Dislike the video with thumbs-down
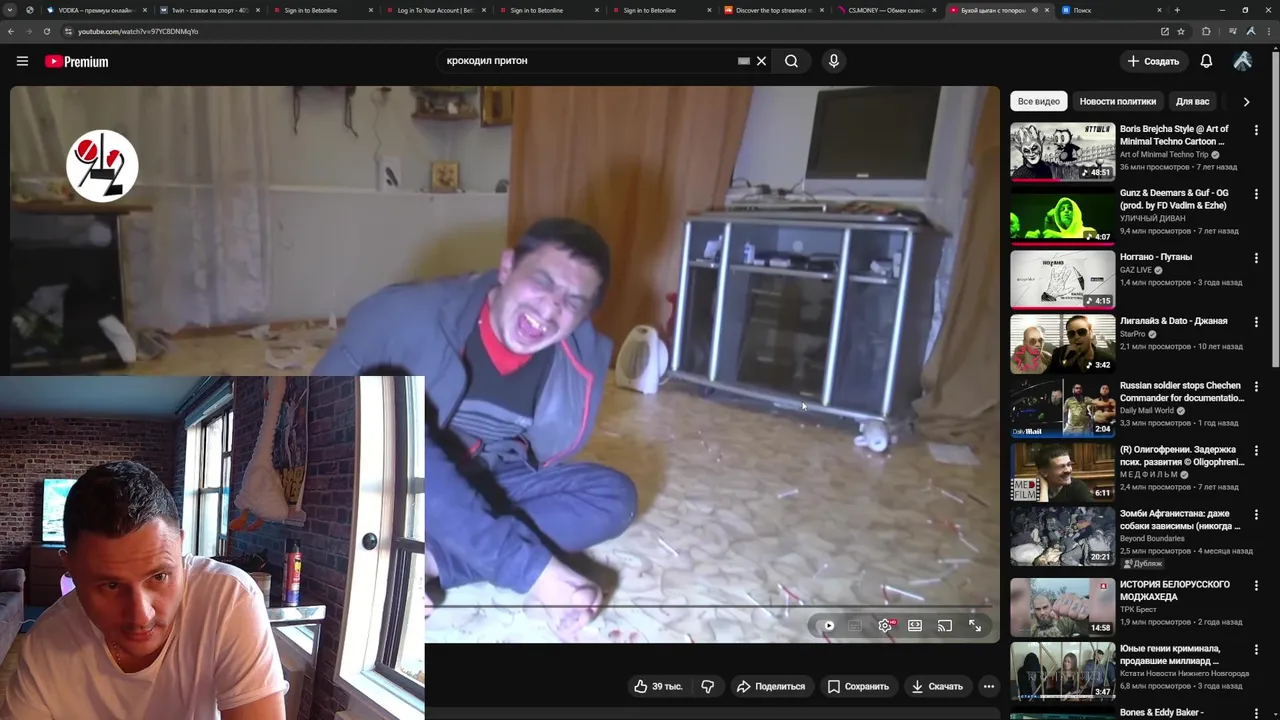 tap(707, 686)
